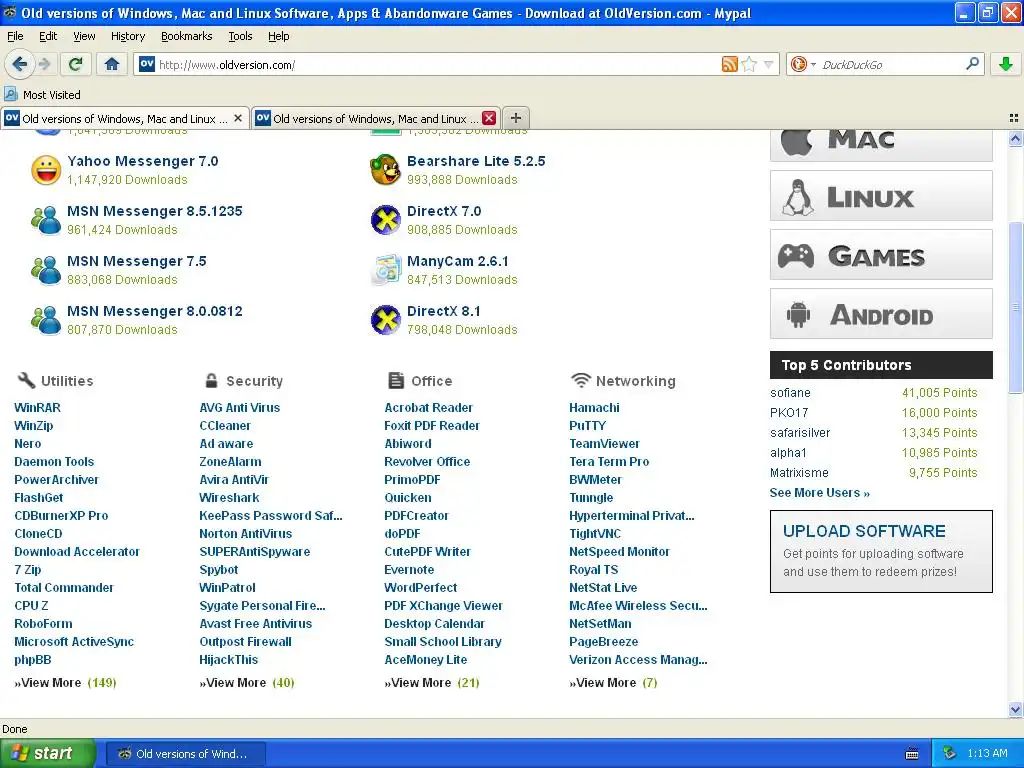Open the address bar history dropdown arrow
The width and height of the screenshot is (1024, 768).
tap(769, 64)
